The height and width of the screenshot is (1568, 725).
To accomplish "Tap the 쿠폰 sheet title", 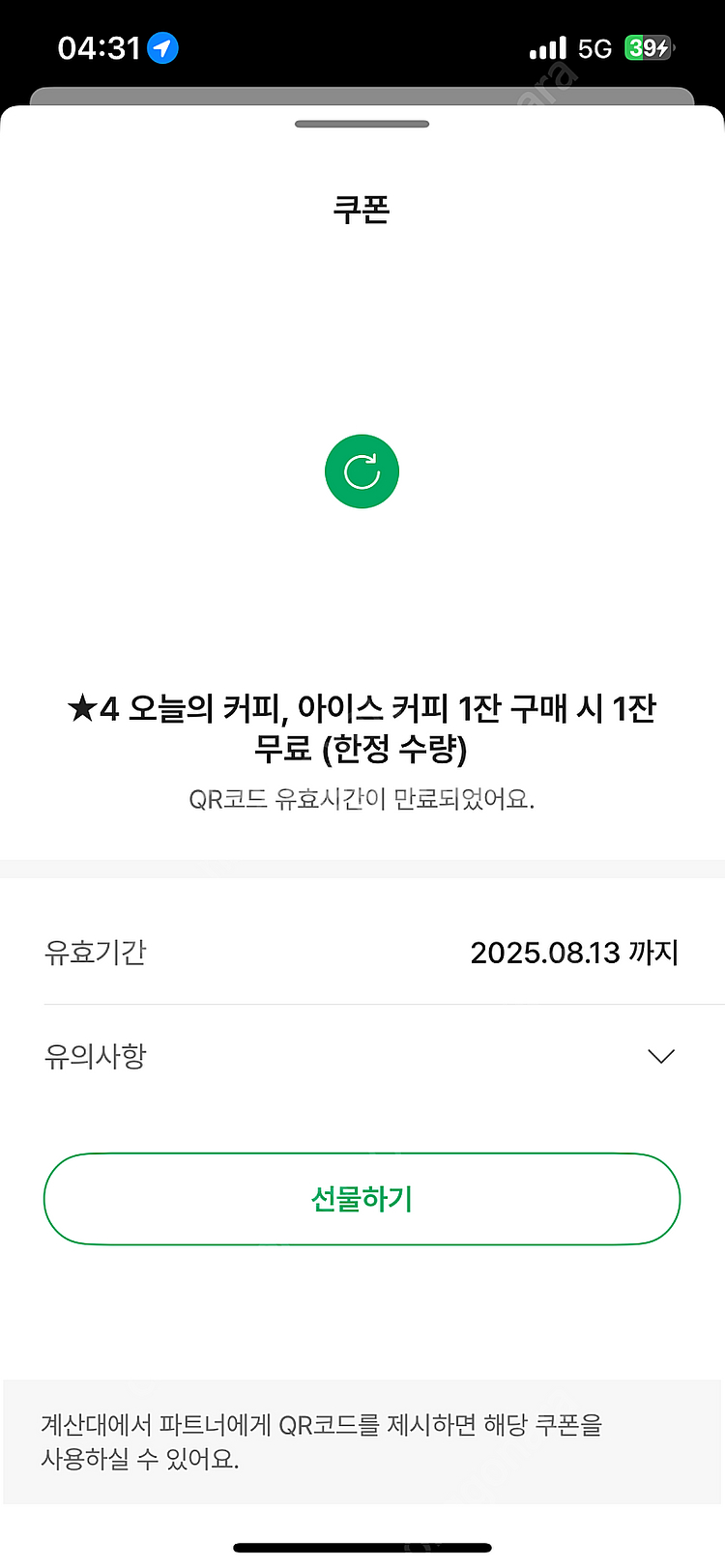I will [x=362, y=209].
